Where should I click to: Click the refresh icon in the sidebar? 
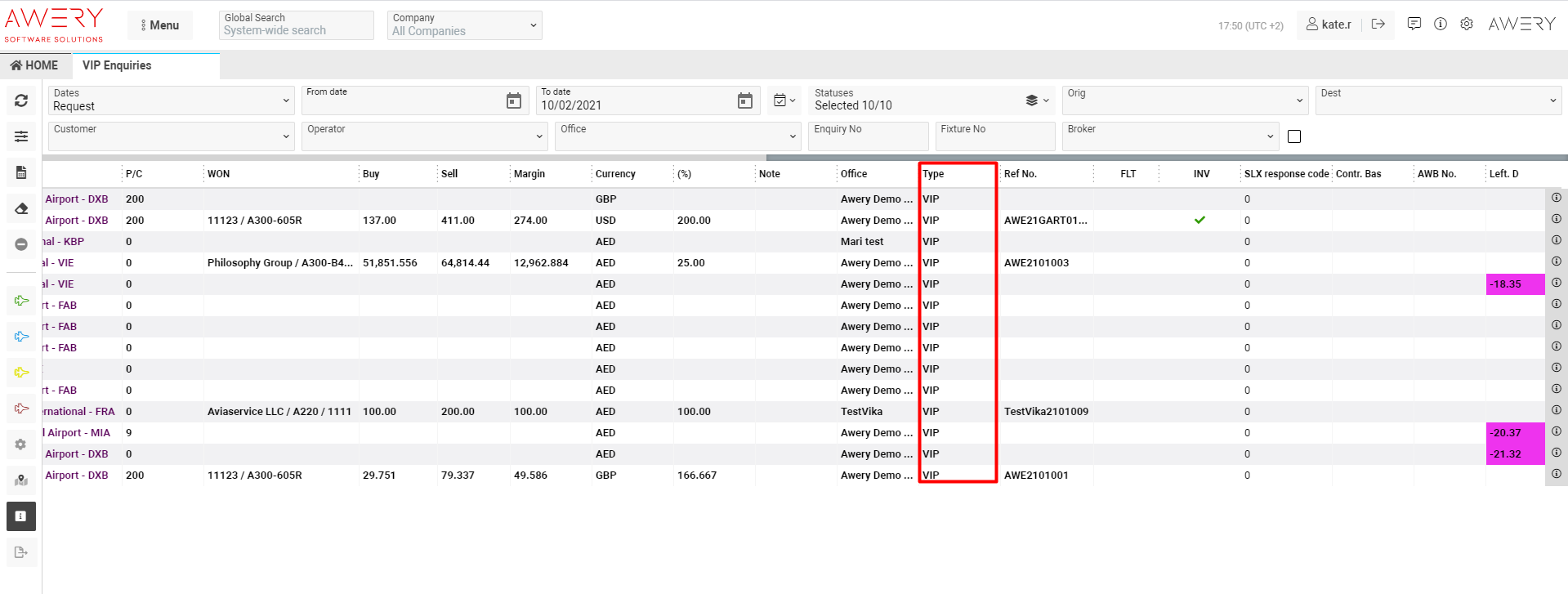coord(21,100)
